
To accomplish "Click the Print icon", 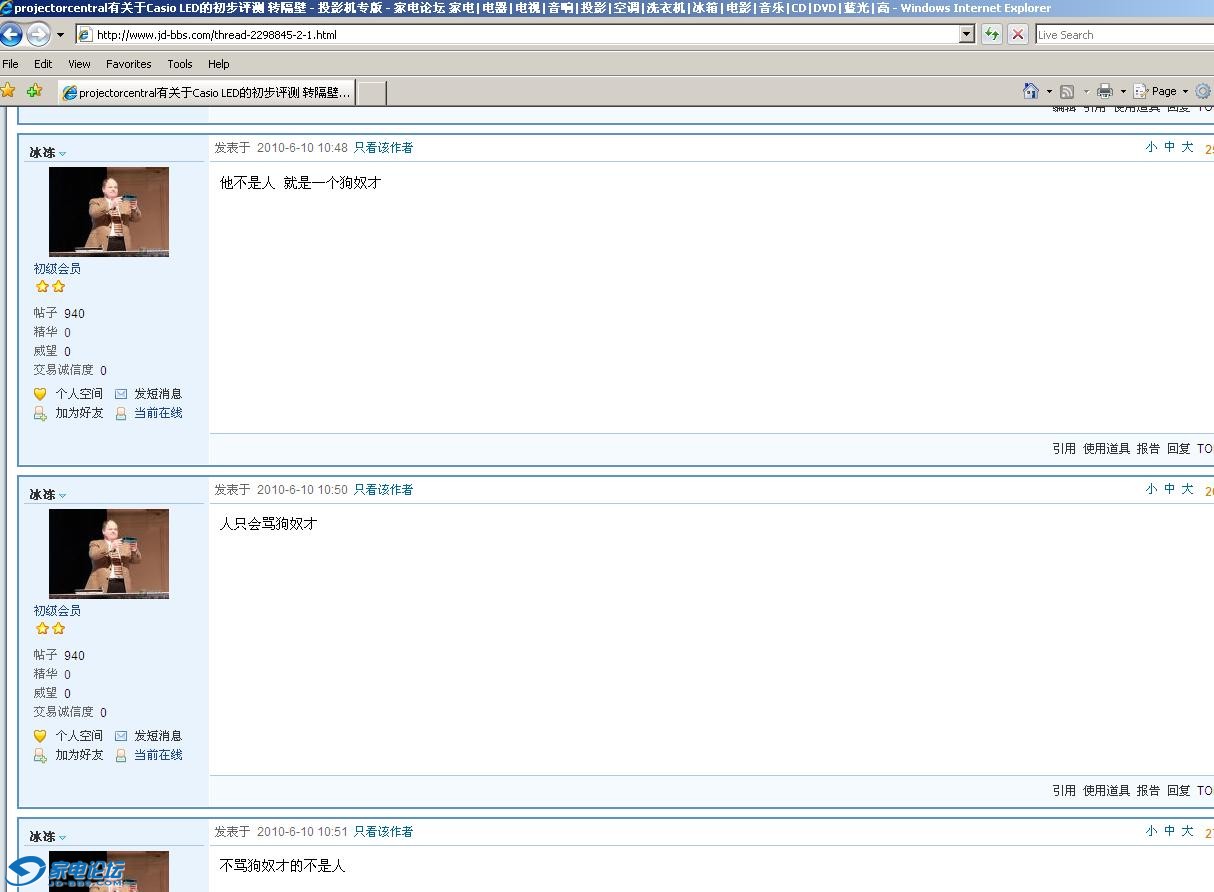I will (1105, 91).
